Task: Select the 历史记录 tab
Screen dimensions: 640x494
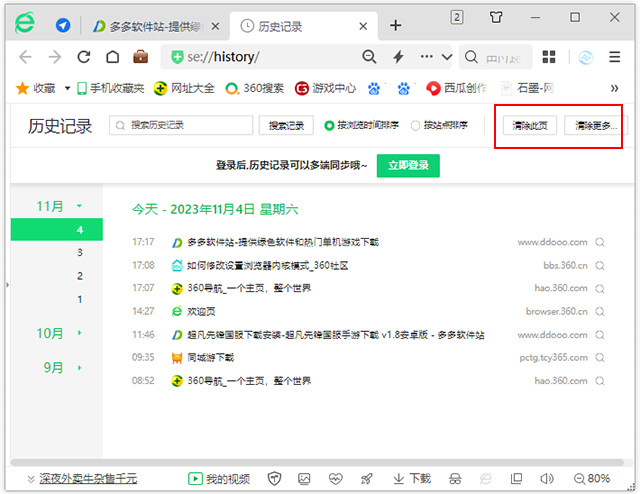Action: coord(304,26)
